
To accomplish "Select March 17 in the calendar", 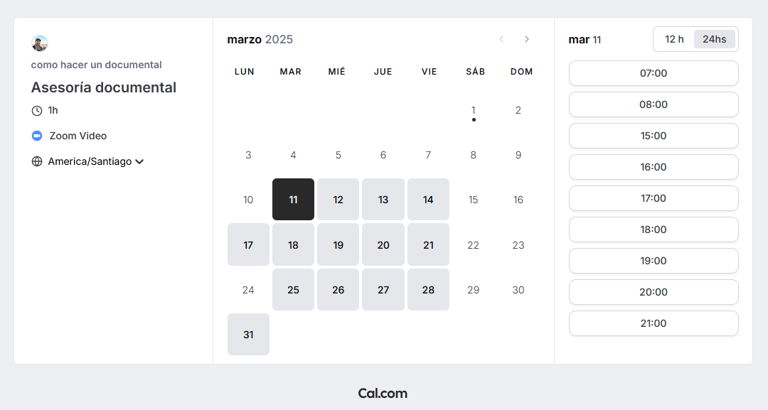I will (x=248, y=245).
